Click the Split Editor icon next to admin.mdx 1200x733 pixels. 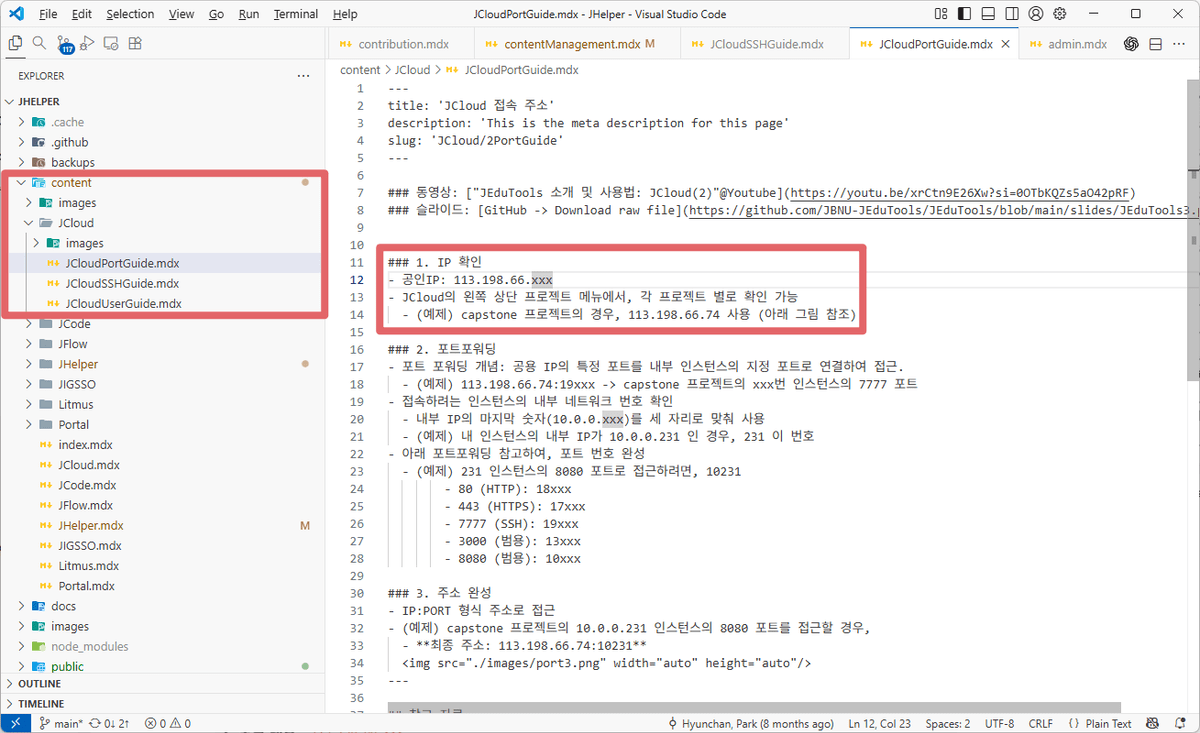click(x=1157, y=43)
